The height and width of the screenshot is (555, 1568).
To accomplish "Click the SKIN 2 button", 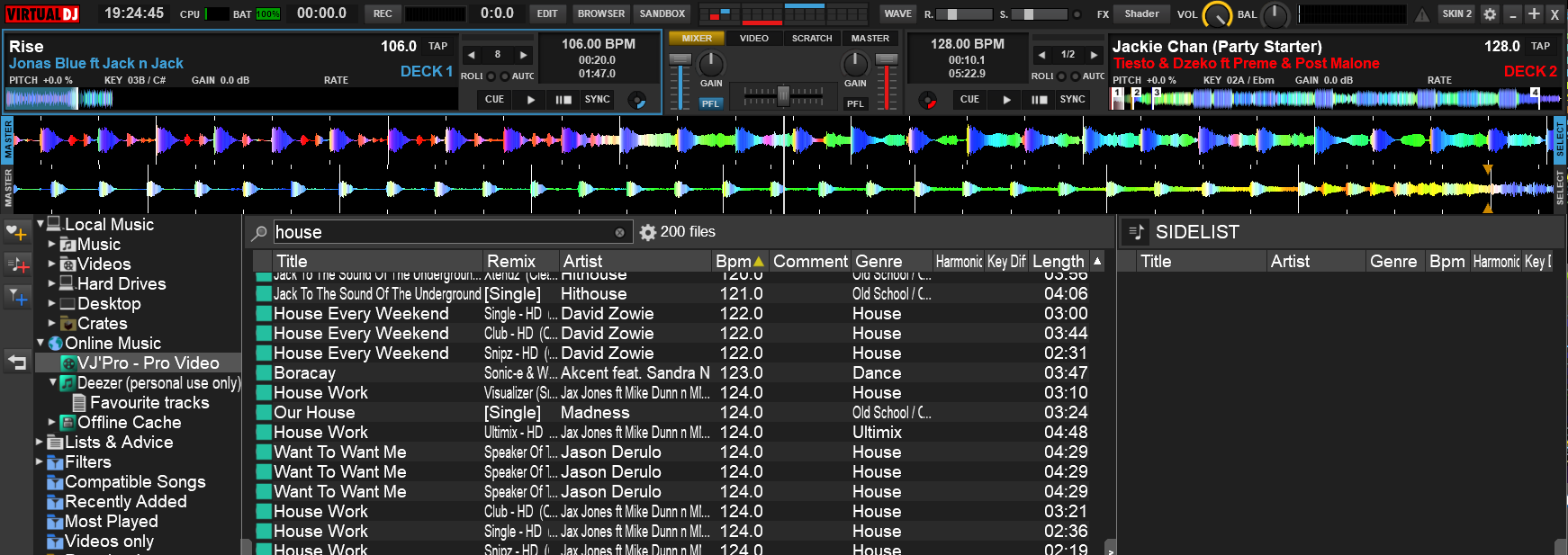I will (x=1457, y=13).
